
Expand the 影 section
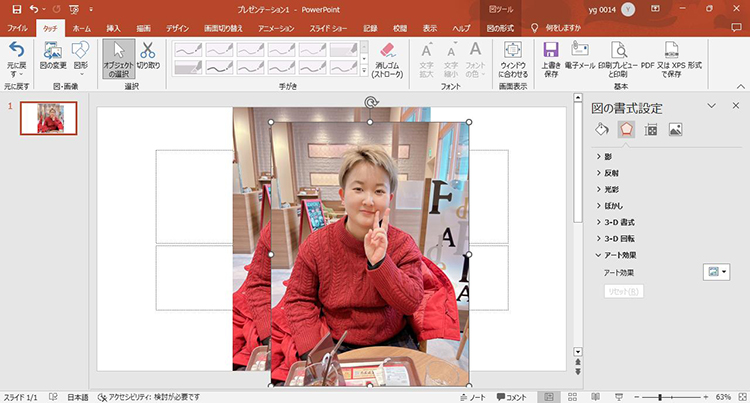click(607, 157)
